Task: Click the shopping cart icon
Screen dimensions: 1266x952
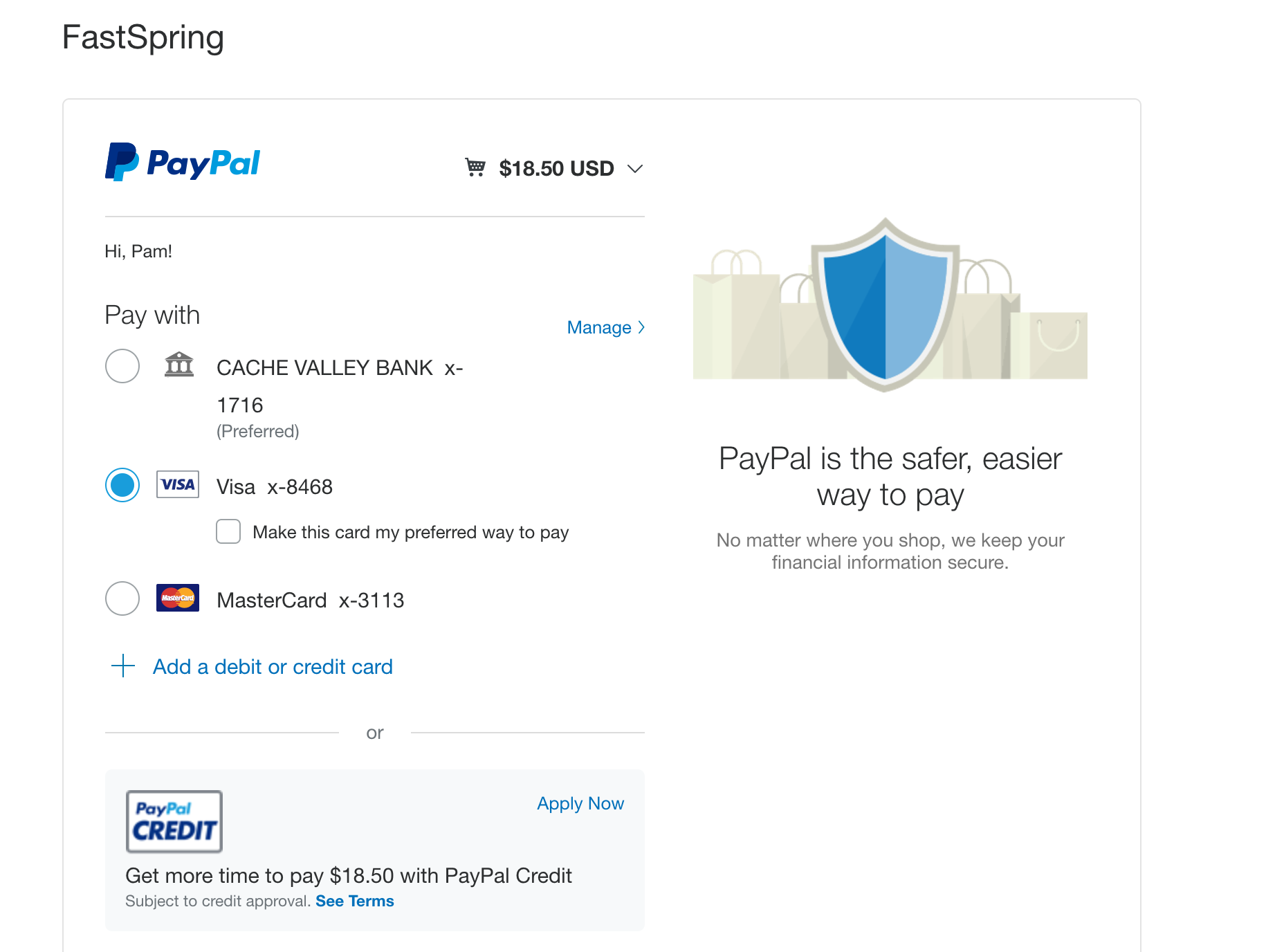Action: pyautogui.click(x=475, y=167)
